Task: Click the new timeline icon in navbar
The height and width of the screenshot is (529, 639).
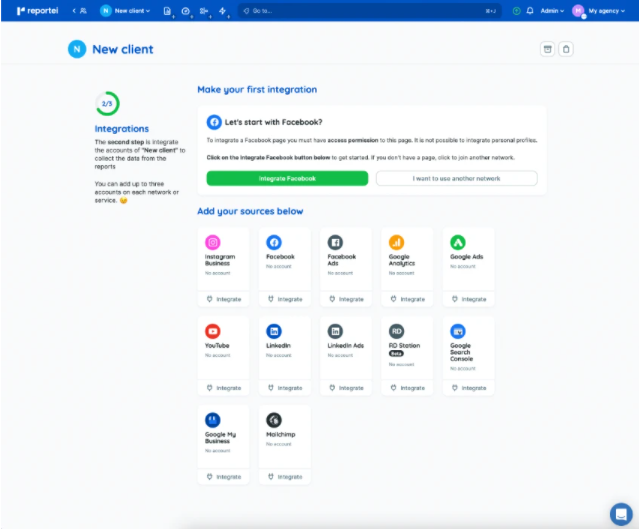Action: click(204, 11)
